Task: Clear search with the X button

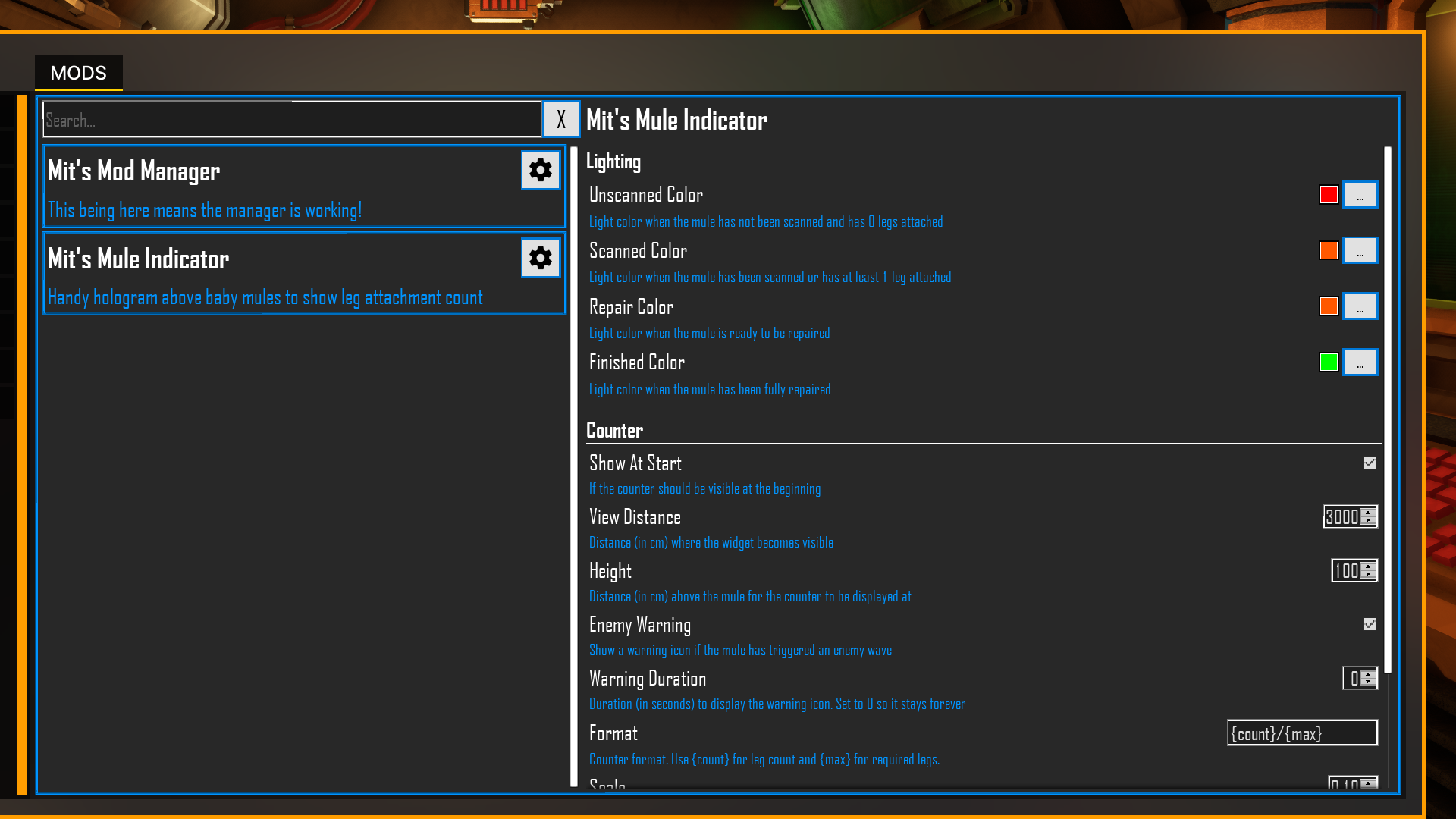Action: click(561, 119)
